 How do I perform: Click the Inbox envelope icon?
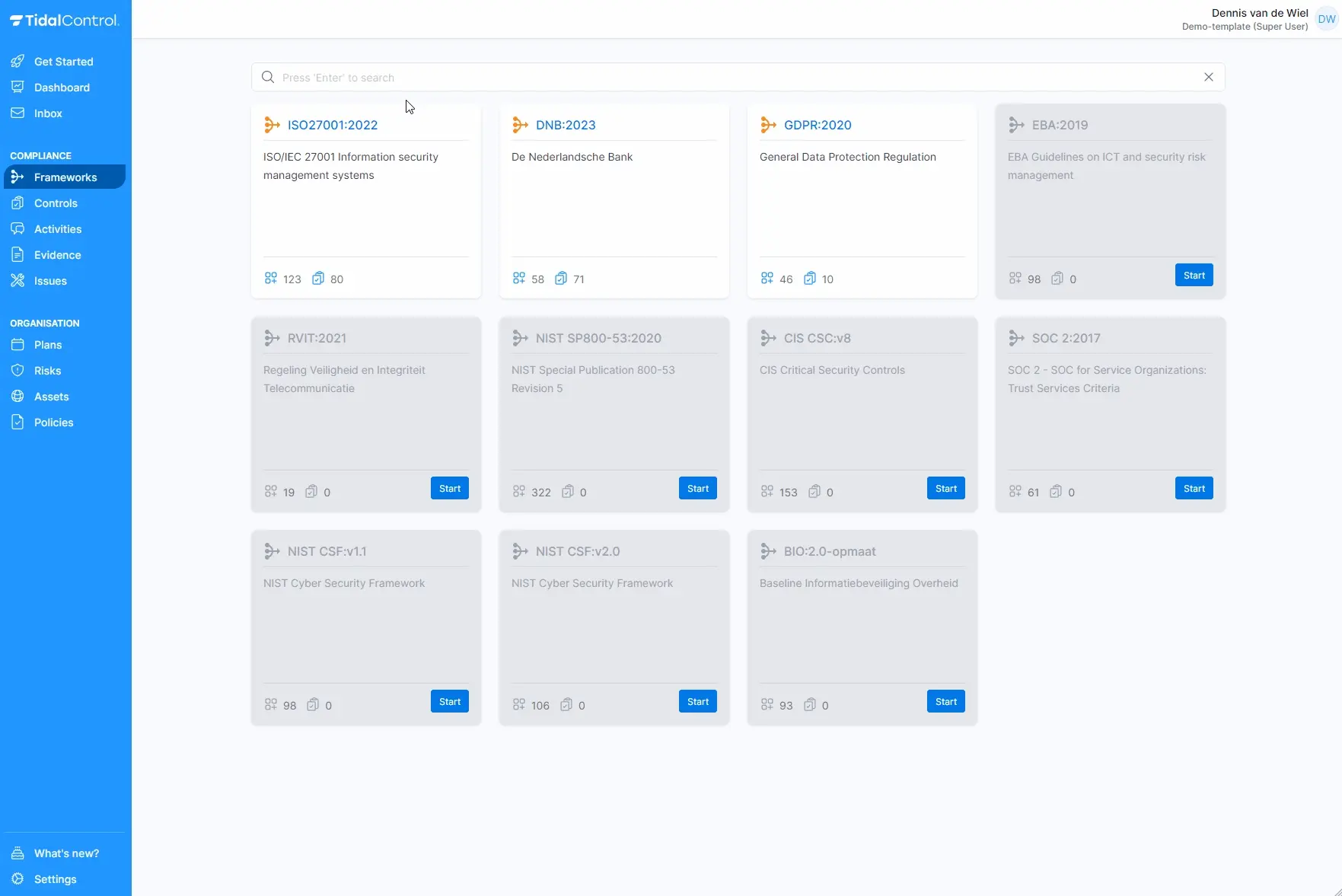(x=18, y=113)
